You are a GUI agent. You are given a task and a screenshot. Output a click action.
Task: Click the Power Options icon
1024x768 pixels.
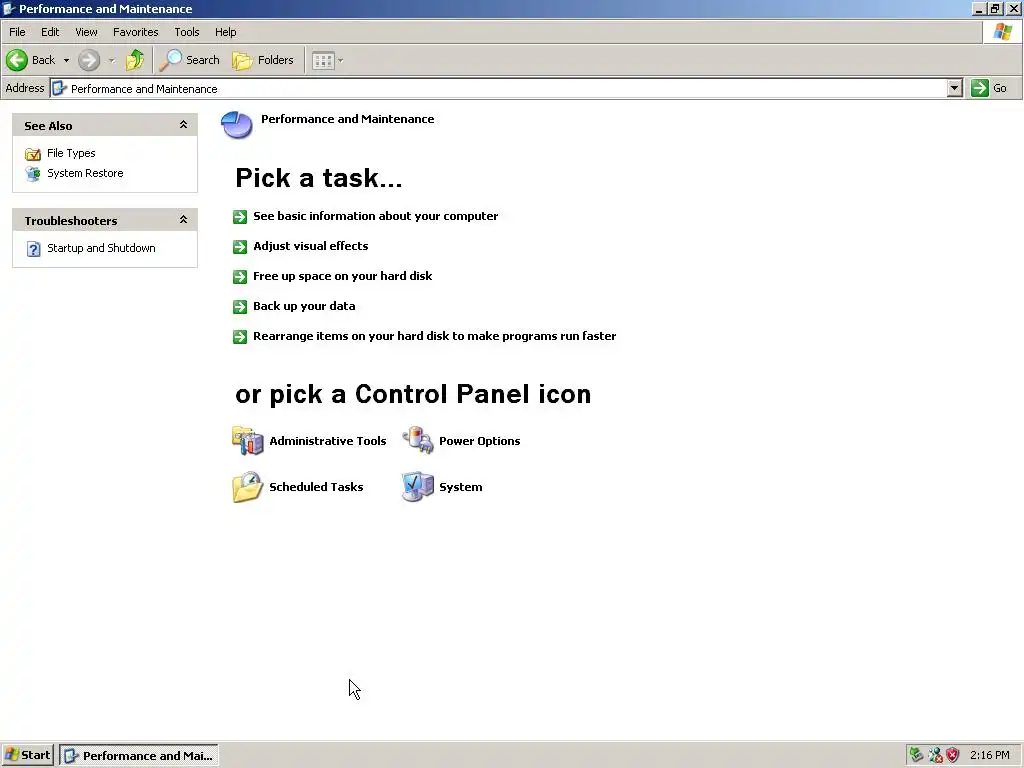click(x=418, y=440)
